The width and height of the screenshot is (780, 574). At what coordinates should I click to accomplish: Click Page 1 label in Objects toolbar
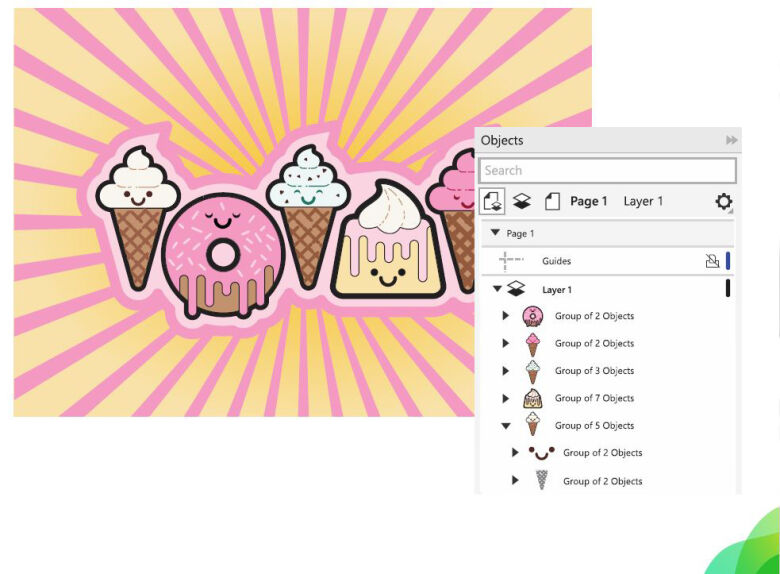[588, 201]
